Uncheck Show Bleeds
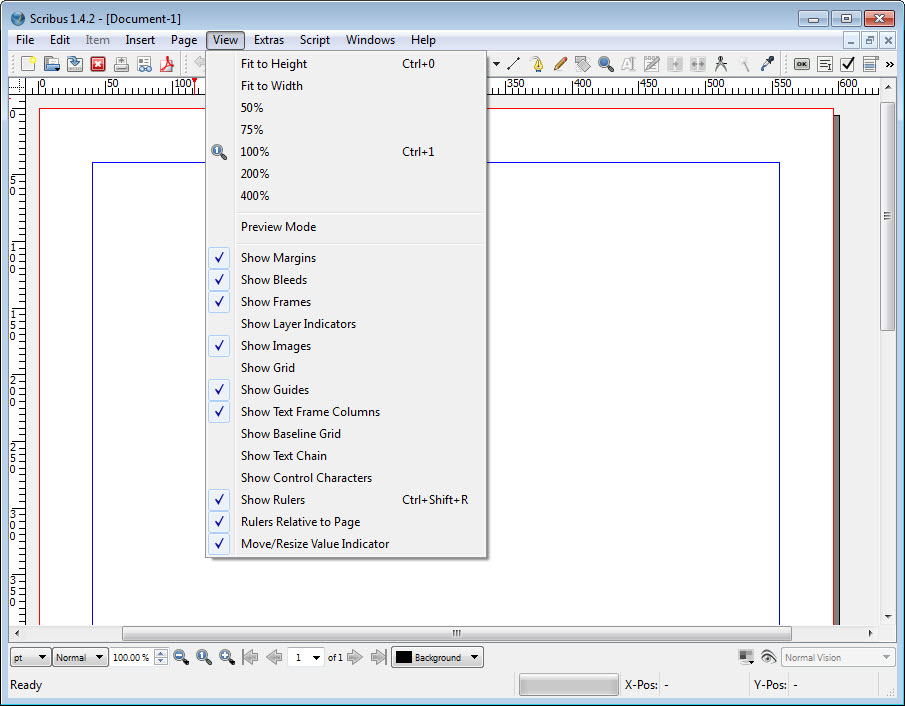Image resolution: width=905 pixels, height=706 pixels. point(346,279)
